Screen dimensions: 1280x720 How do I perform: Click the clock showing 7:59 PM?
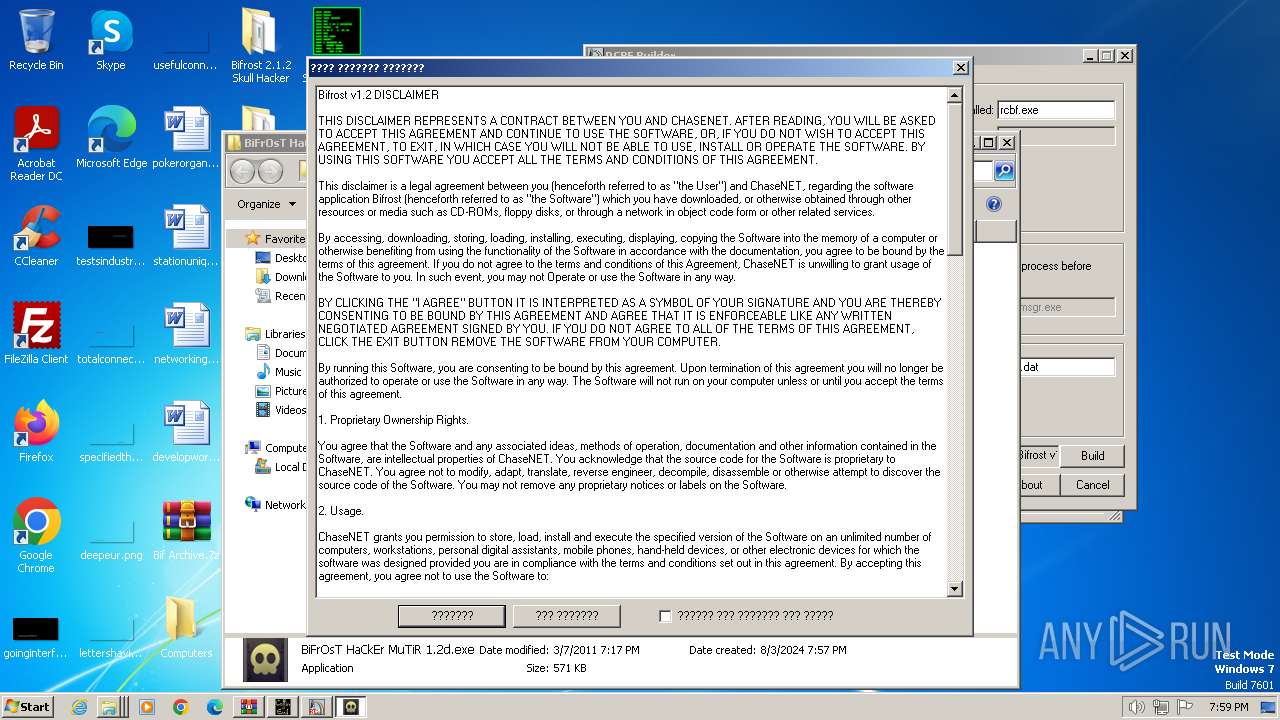tap(1228, 707)
